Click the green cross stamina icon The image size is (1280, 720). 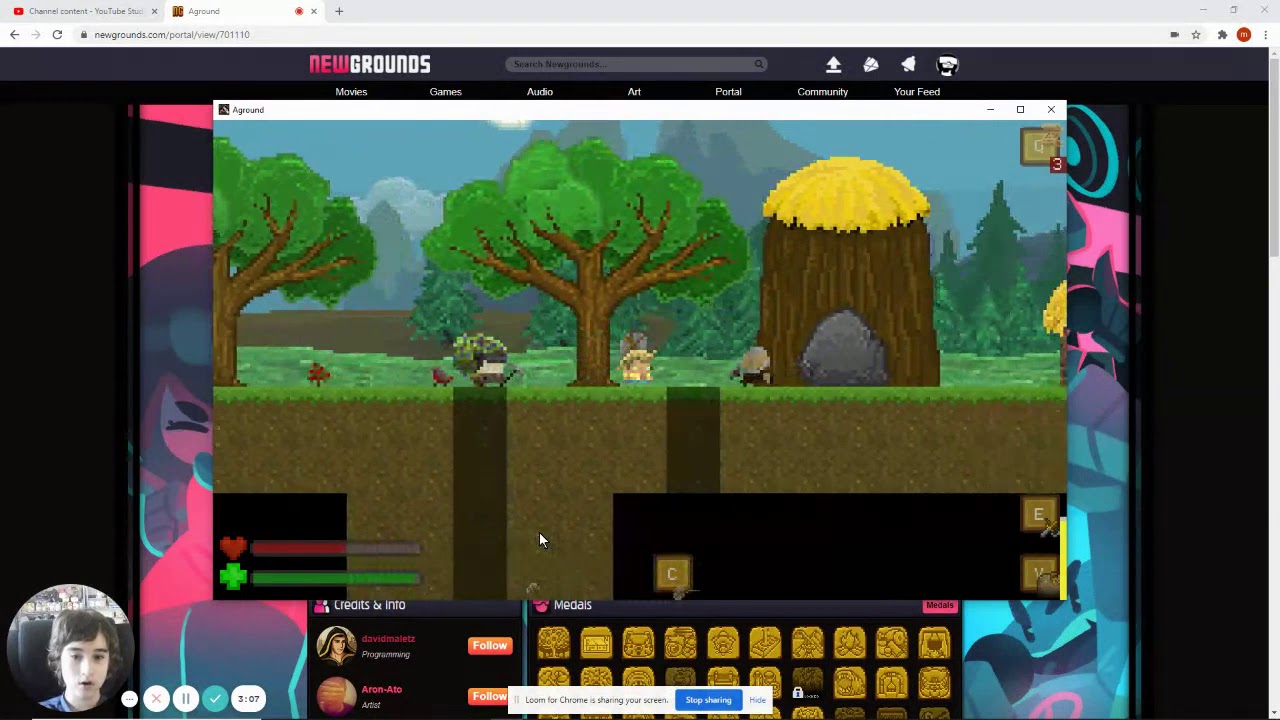point(233,577)
